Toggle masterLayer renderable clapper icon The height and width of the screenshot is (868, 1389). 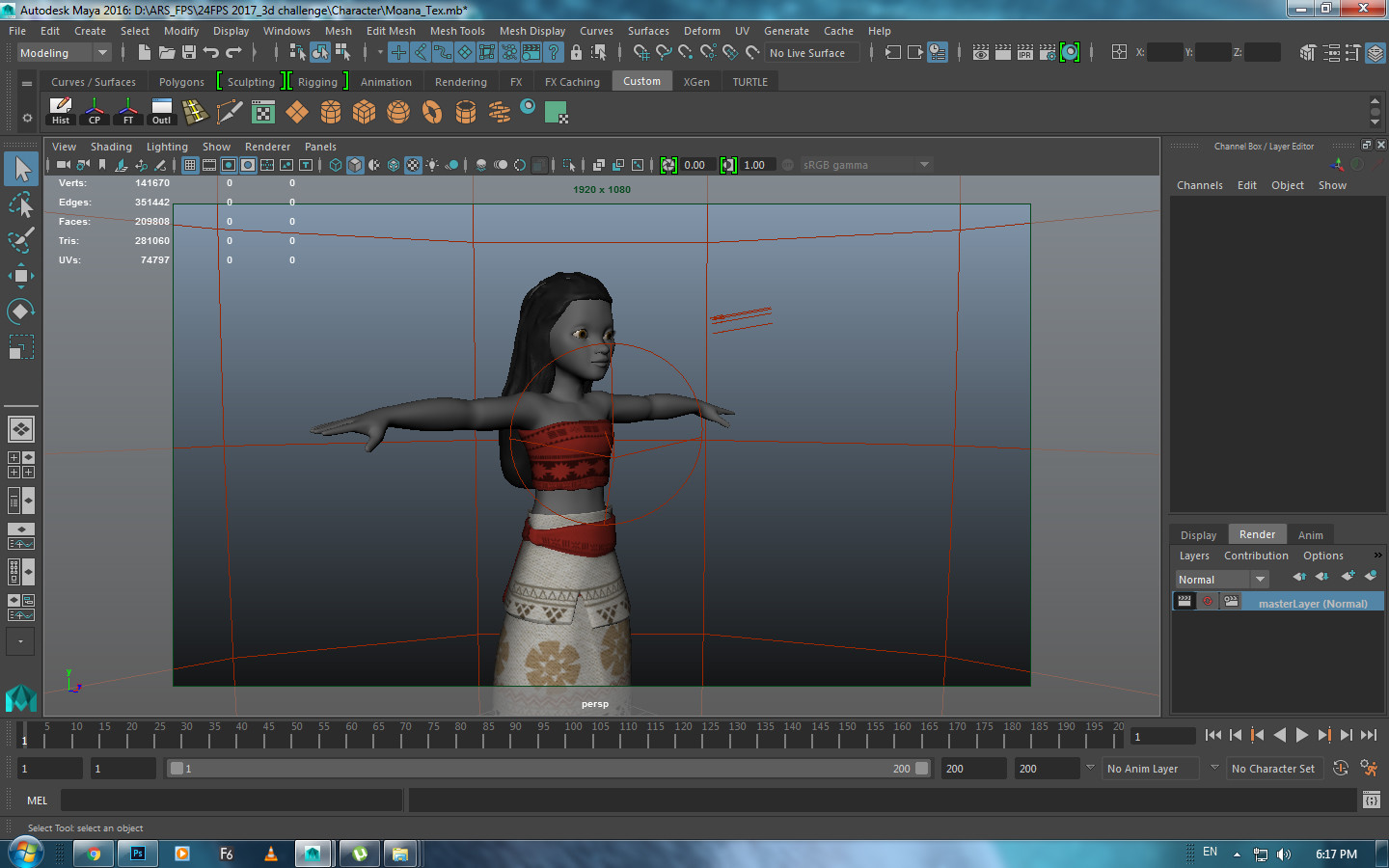[x=1185, y=601]
